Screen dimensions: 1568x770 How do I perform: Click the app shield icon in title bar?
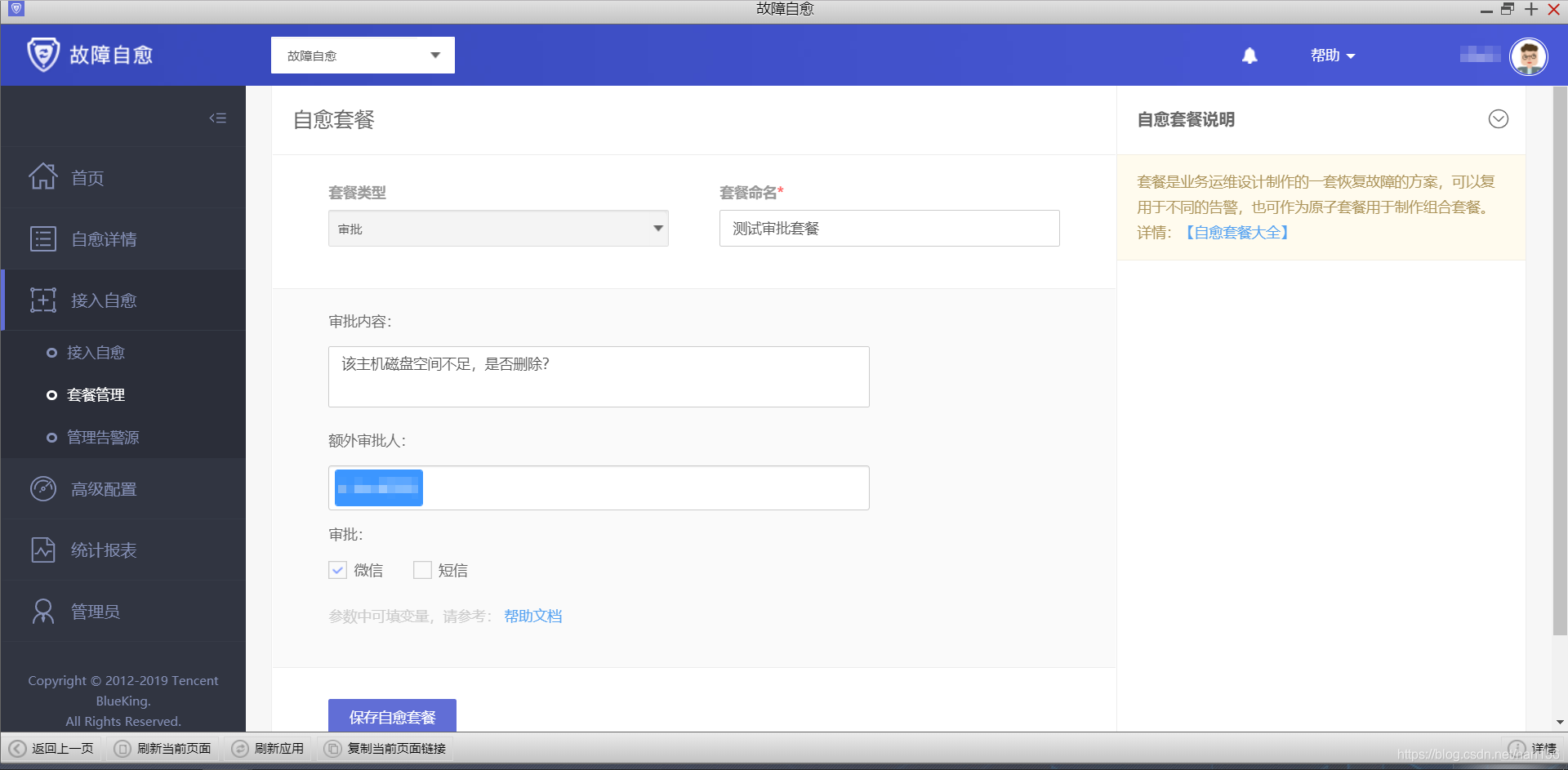pos(16,9)
